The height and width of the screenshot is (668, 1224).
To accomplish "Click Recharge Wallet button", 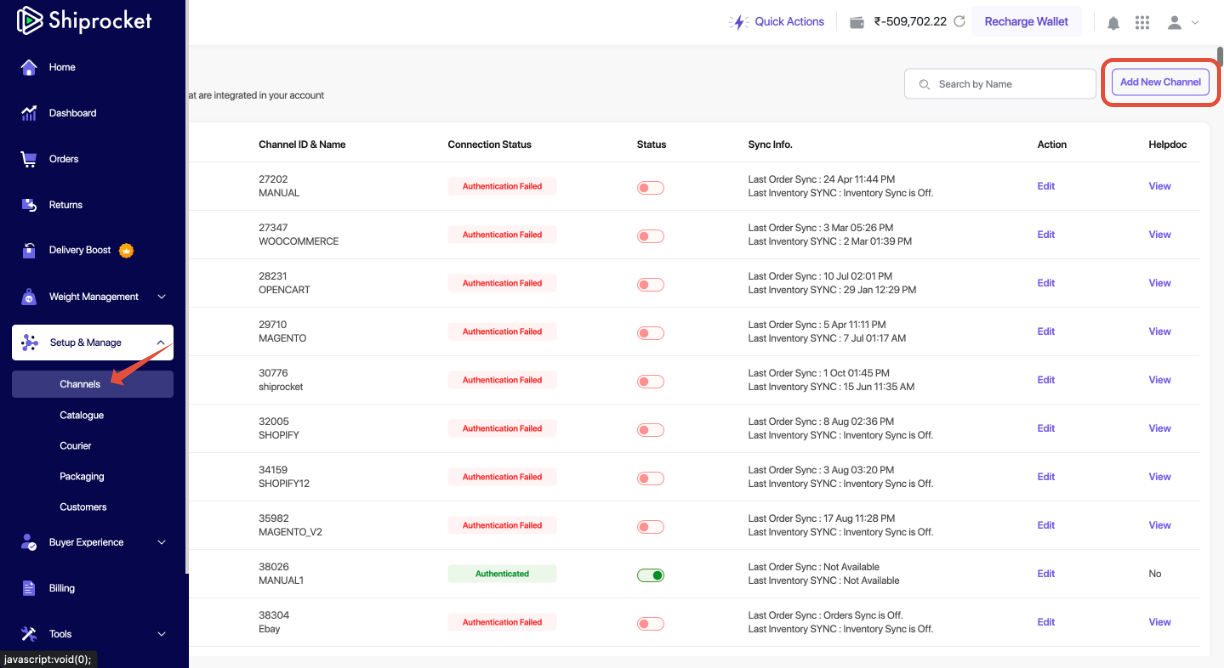I will tap(1026, 22).
